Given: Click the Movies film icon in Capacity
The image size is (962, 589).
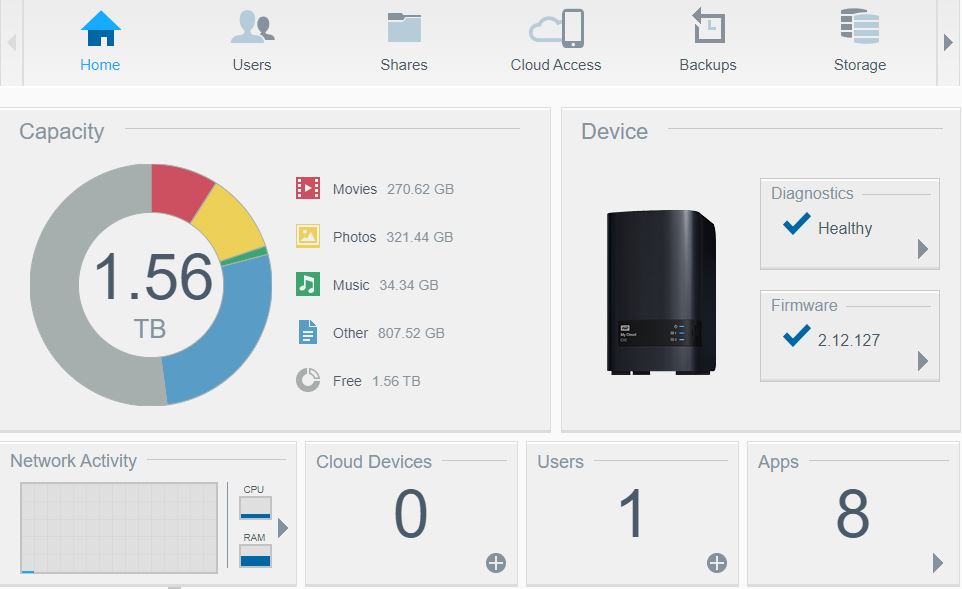Looking at the screenshot, I should pyautogui.click(x=307, y=188).
